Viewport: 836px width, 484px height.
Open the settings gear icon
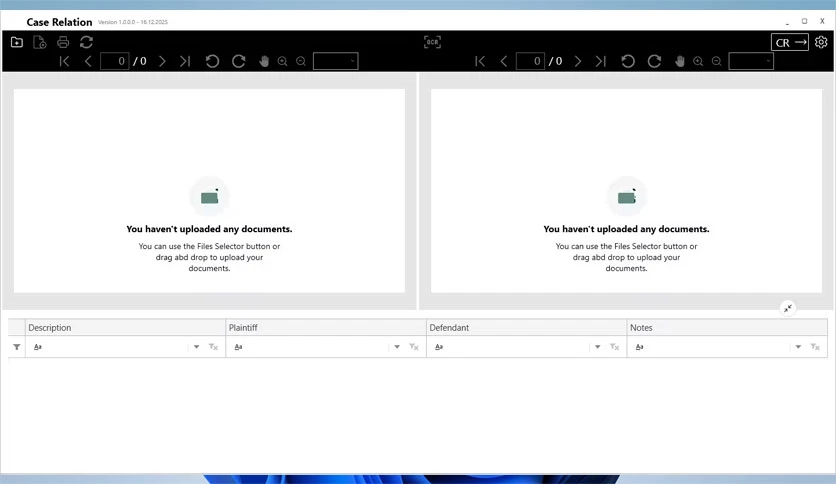coord(821,42)
